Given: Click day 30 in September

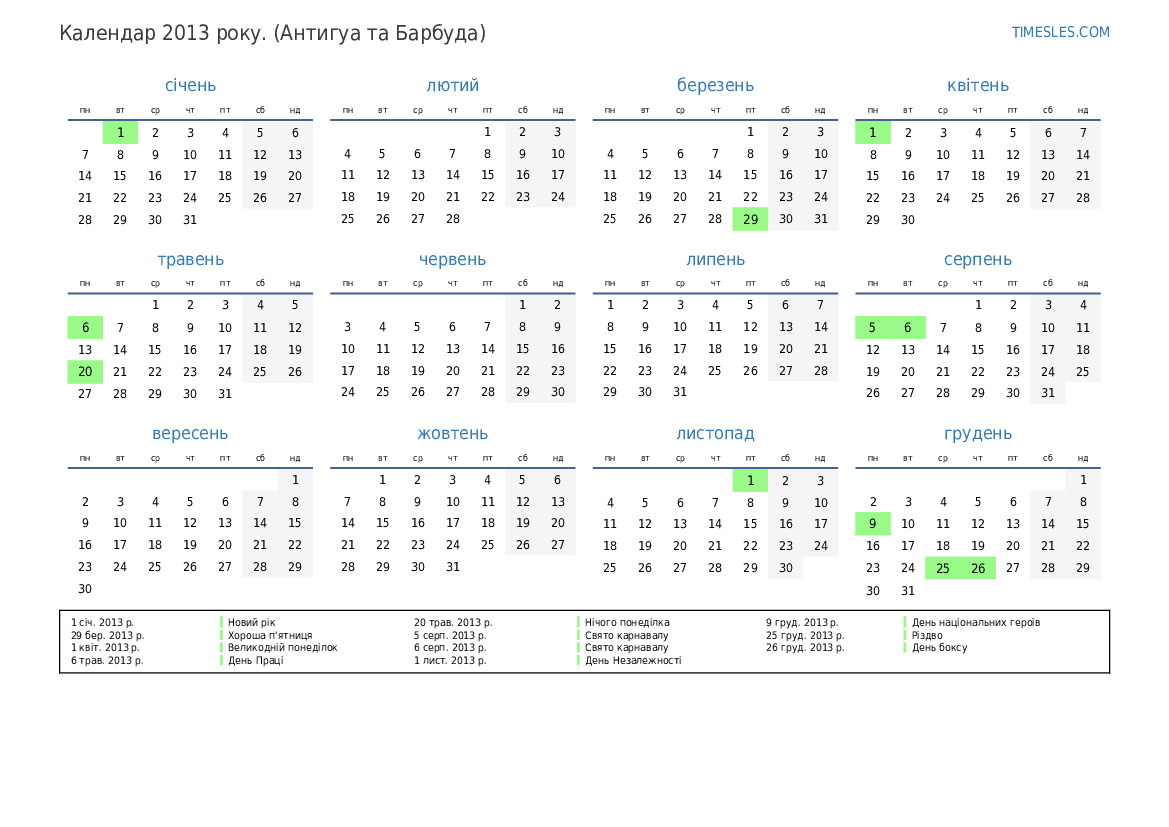Looking at the screenshot, I should (x=85, y=589).
